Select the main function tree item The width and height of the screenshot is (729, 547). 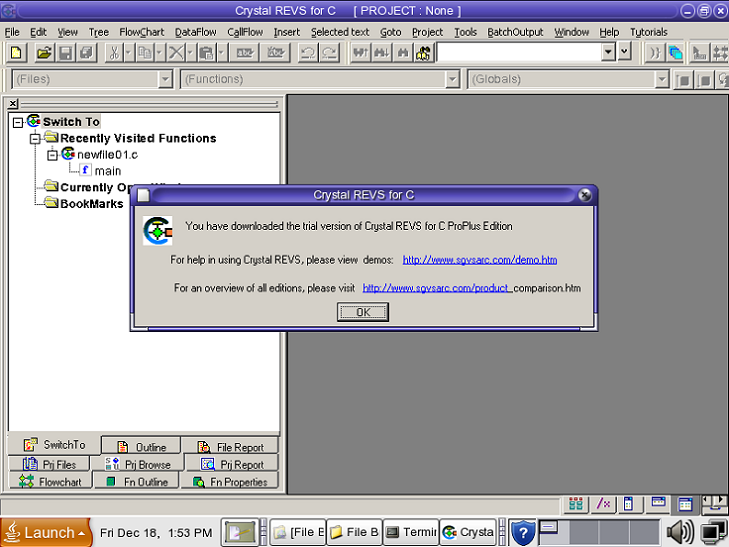108,171
